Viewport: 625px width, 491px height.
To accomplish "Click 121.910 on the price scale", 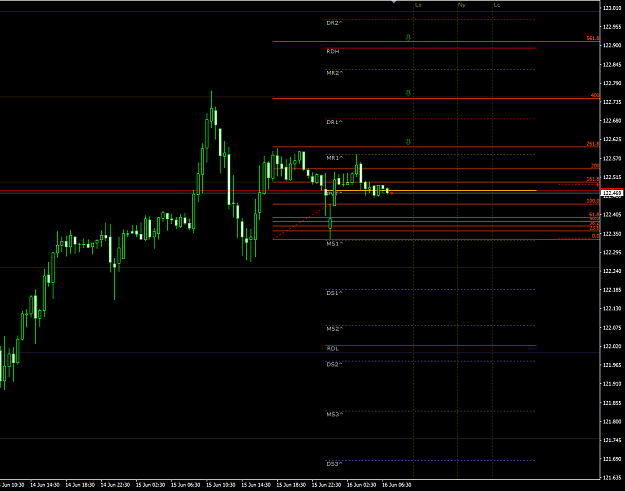I will (612, 384).
